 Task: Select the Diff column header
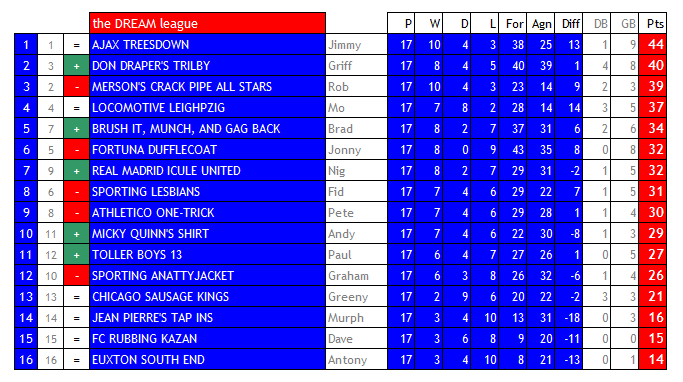pyautogui.click(x=569, y=24)
